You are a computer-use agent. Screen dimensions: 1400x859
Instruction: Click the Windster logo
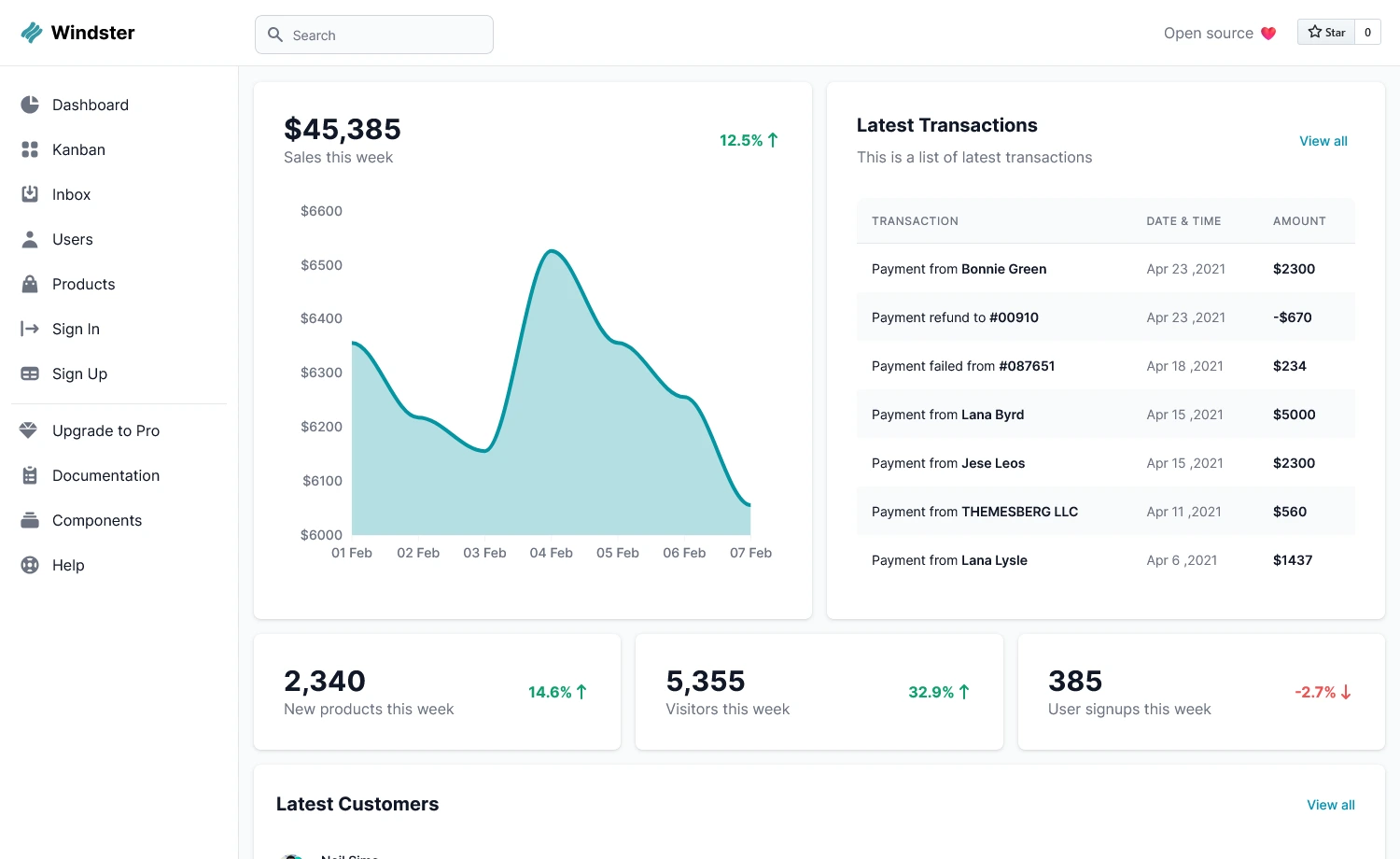coord(77,33)
